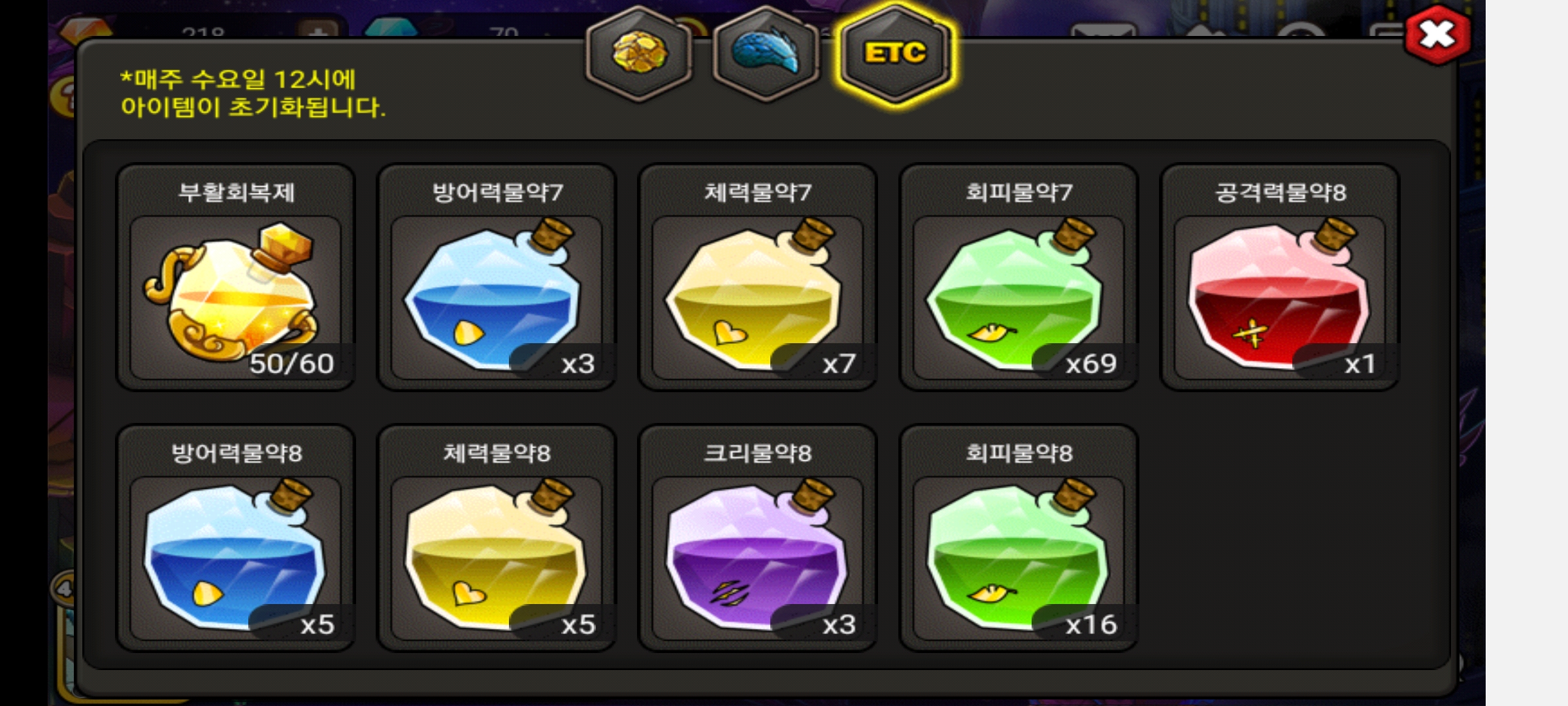Click the weekly reset notice text

[x=253, y=93]
